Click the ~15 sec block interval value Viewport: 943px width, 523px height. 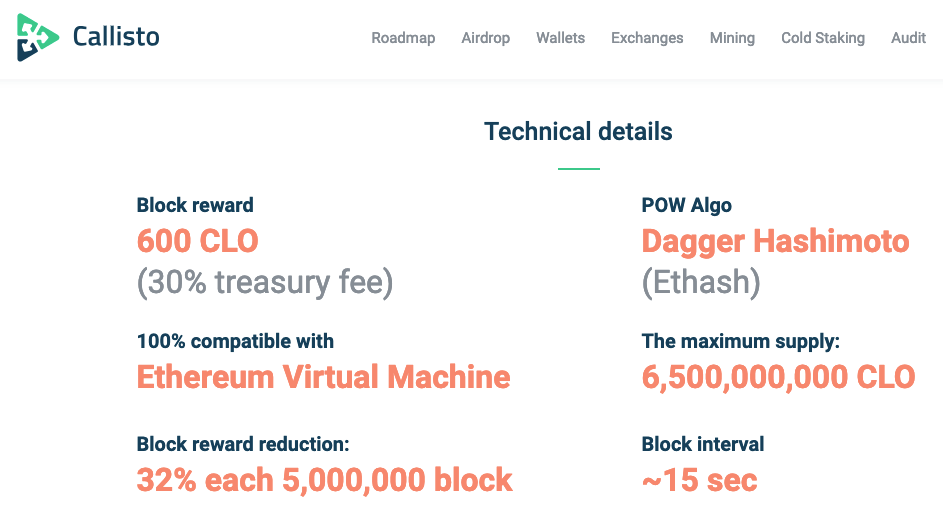(699, 480)
